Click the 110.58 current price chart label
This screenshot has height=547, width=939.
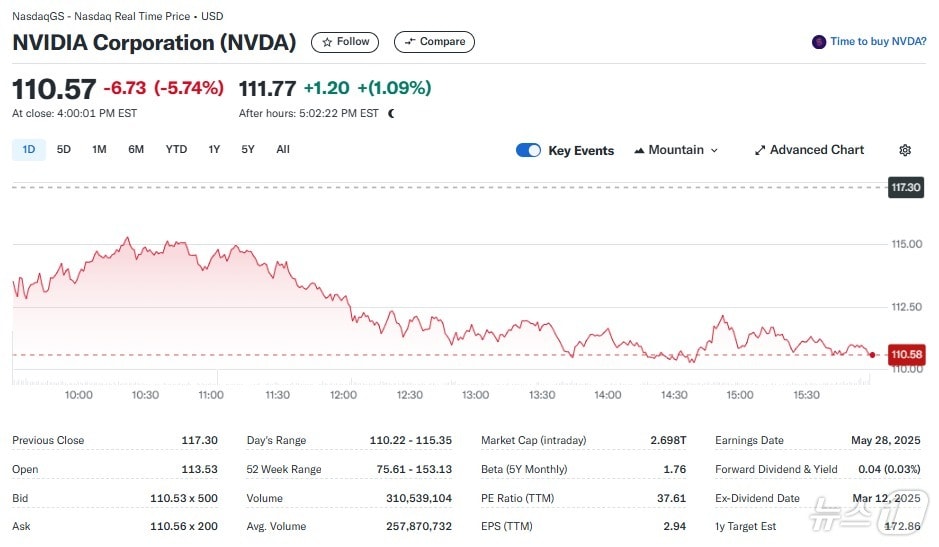pos(906,354)
